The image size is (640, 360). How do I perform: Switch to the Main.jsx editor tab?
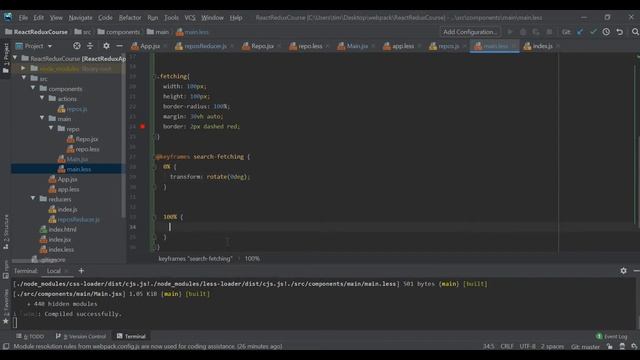(356, 46)
